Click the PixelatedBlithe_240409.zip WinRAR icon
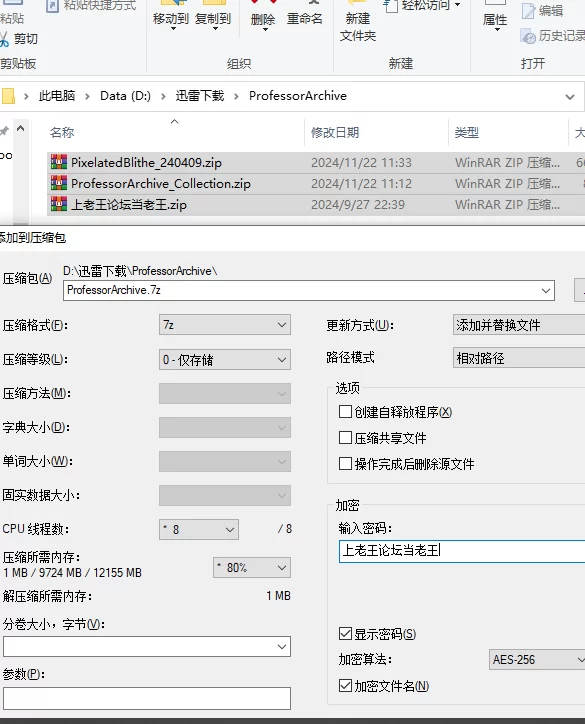 coord(59,162)
